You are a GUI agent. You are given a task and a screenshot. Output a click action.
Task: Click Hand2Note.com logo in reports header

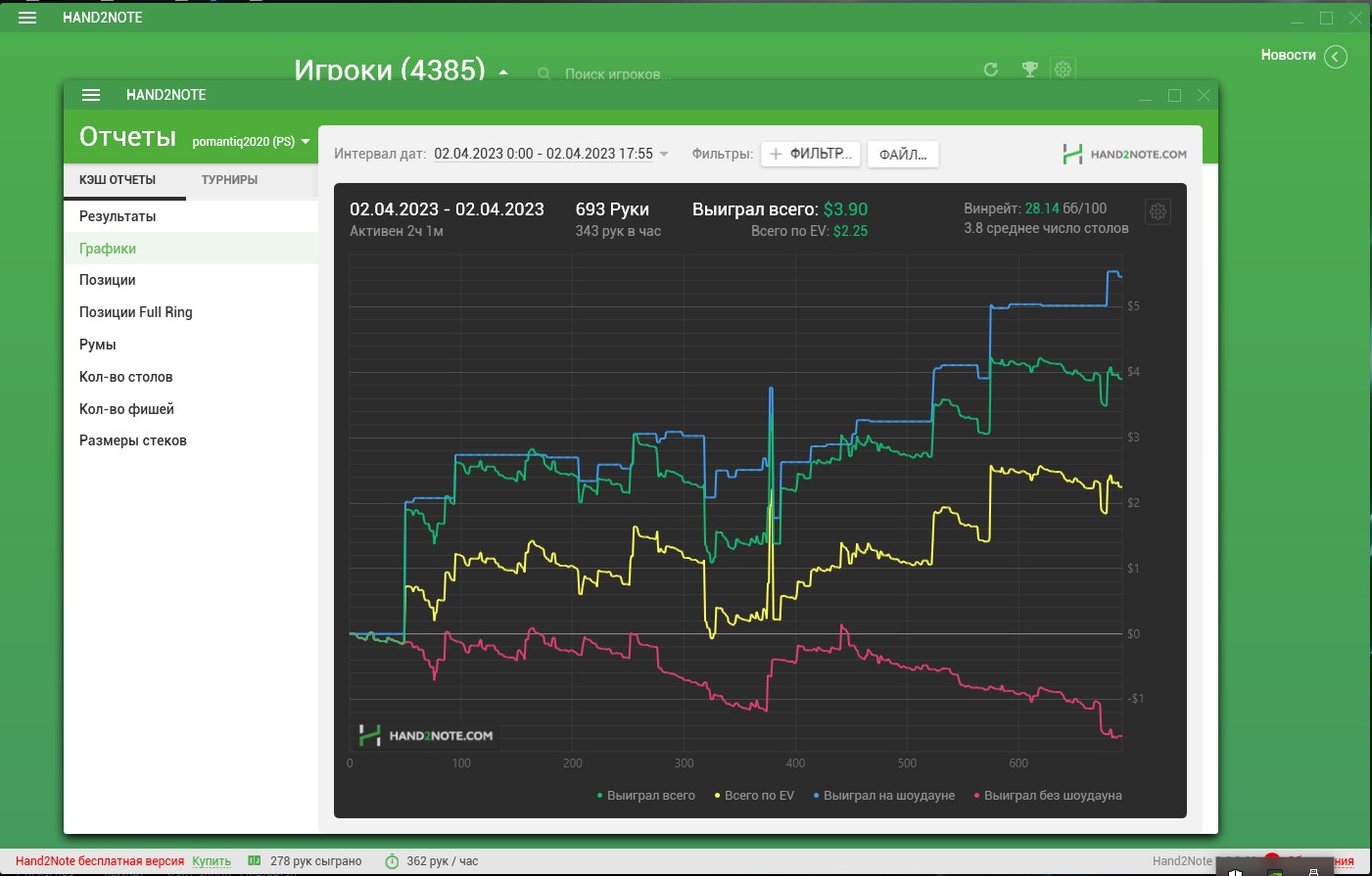coord(1124,154)
